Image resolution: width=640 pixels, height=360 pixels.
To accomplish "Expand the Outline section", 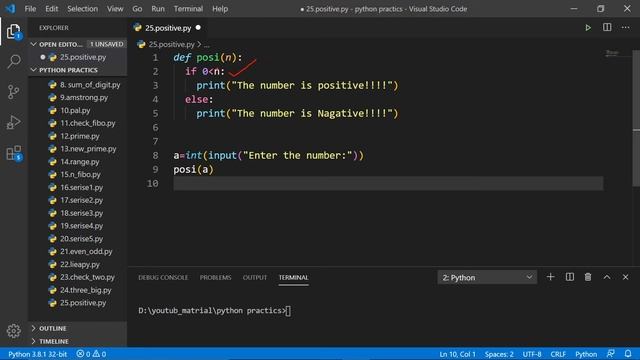I will pos(52,328).
